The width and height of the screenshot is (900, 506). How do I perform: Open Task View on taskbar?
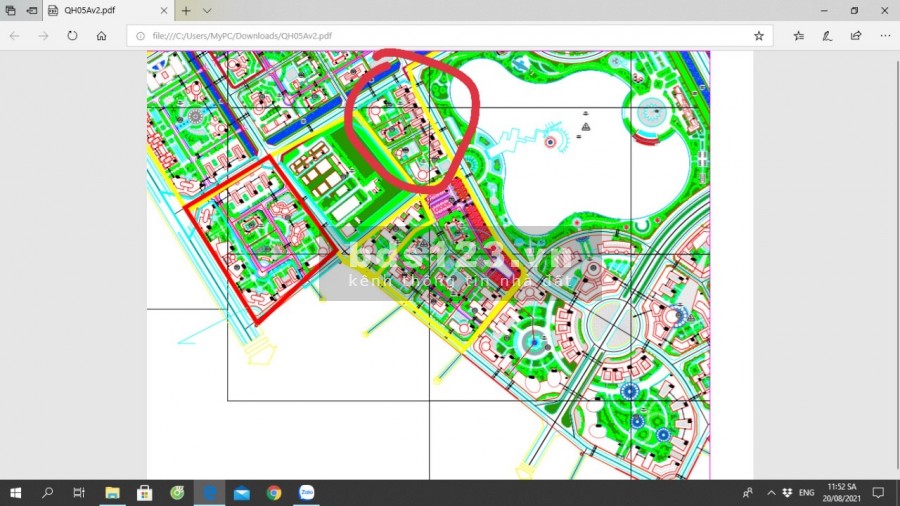(x=79, y=493)
